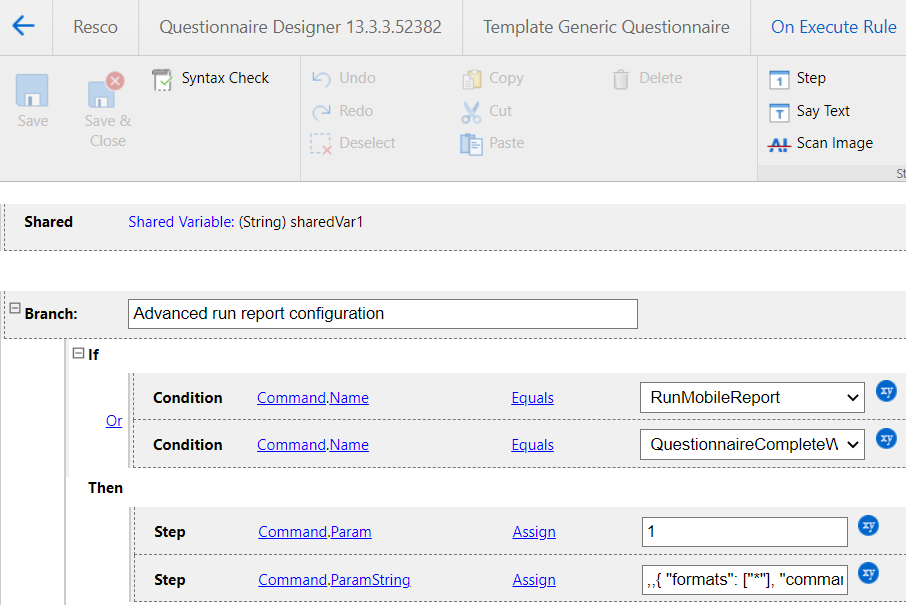Viewport: 906px width, 605px height.
Task: Click the Or operator link
Action: [x=114, y=421]
